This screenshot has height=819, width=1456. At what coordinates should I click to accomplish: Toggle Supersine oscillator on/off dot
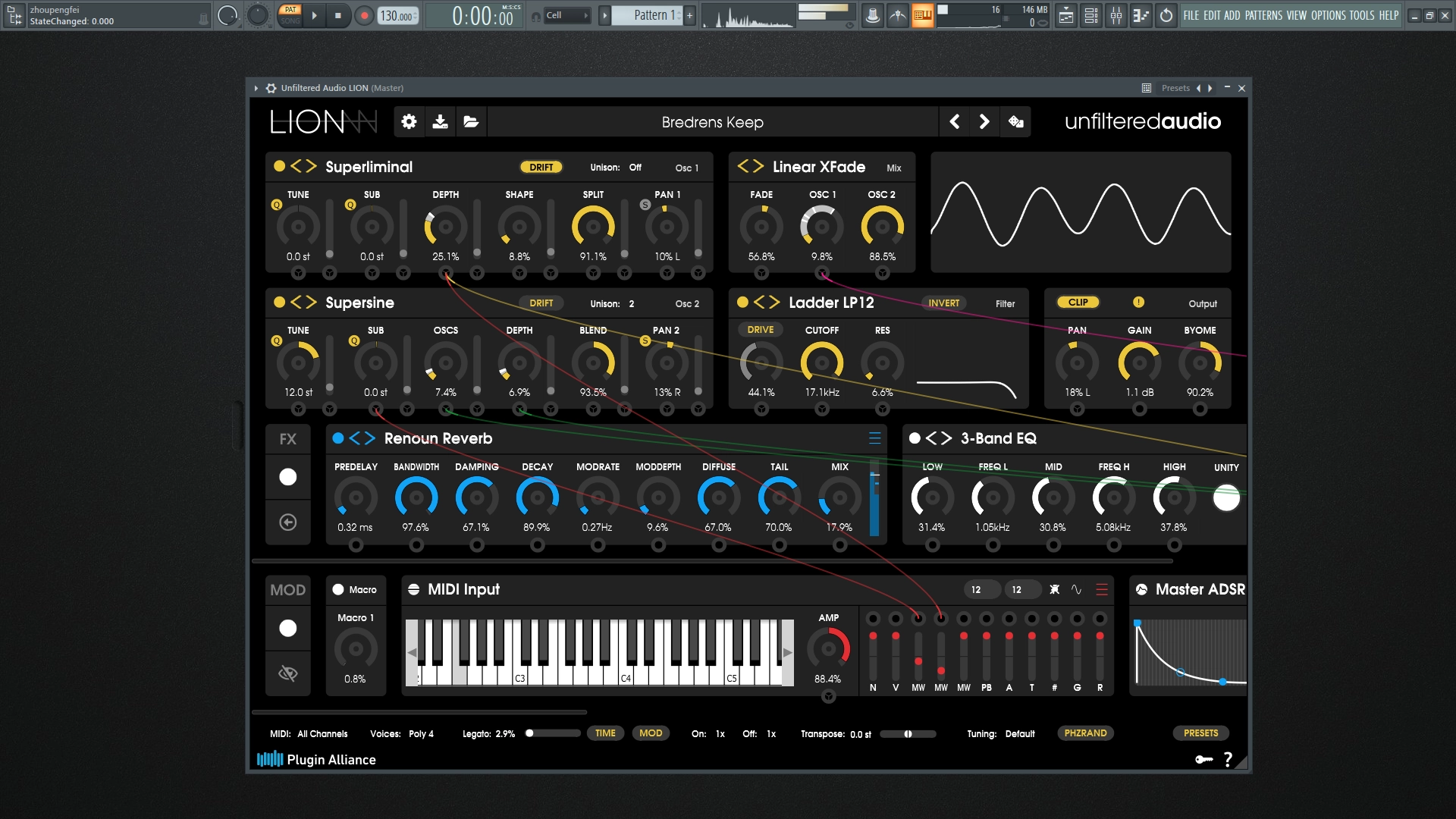click(279, 302)
